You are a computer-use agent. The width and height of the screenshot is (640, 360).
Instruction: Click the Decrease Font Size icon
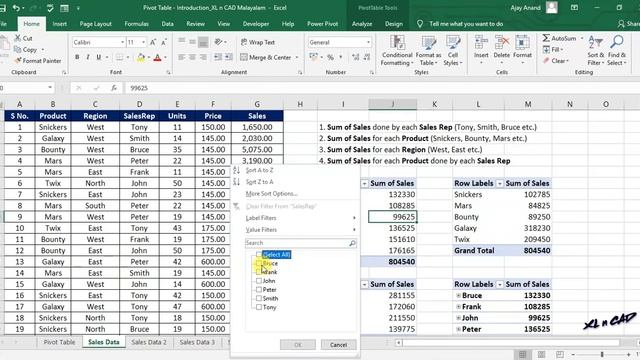pos(164,42)
